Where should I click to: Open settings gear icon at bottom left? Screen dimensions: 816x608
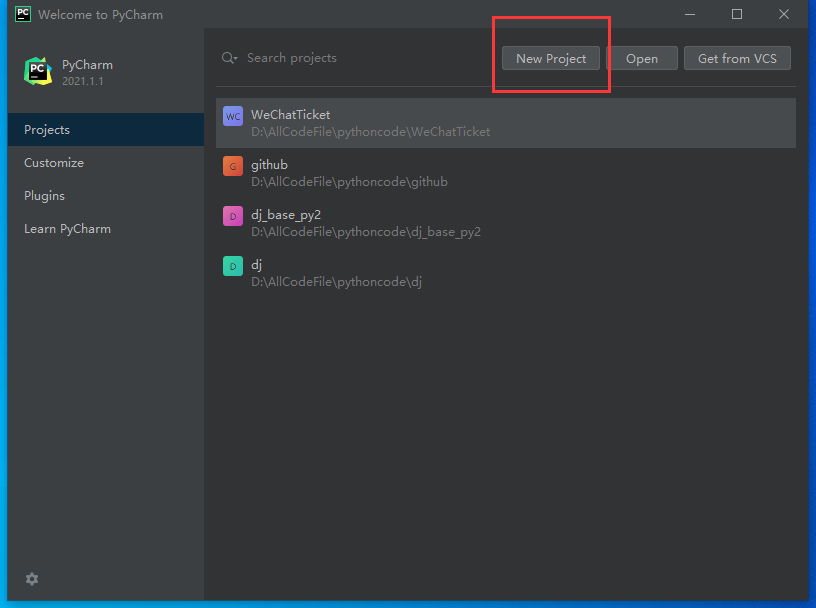32,579
